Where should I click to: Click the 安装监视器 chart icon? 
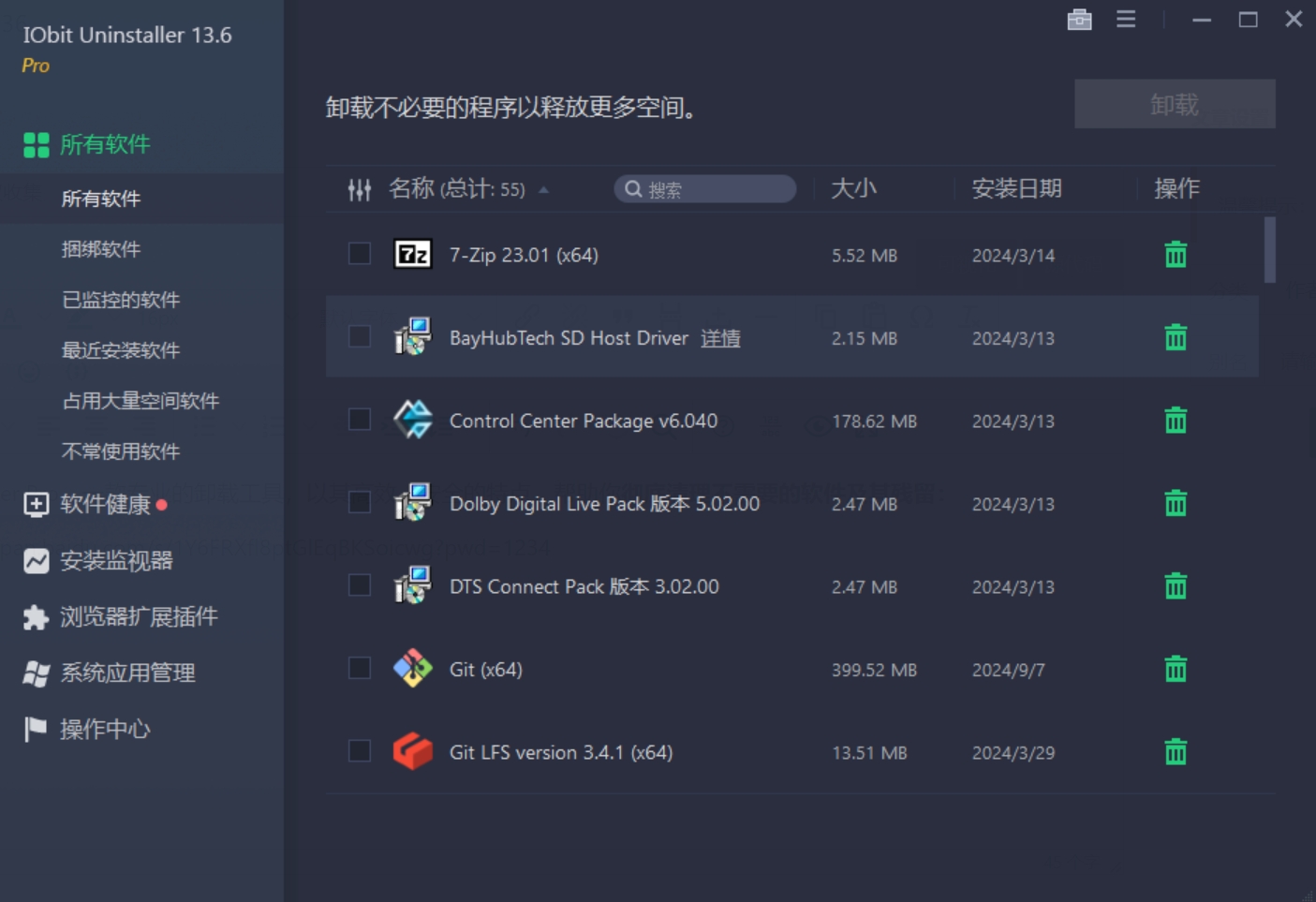[x=36, y=560]
